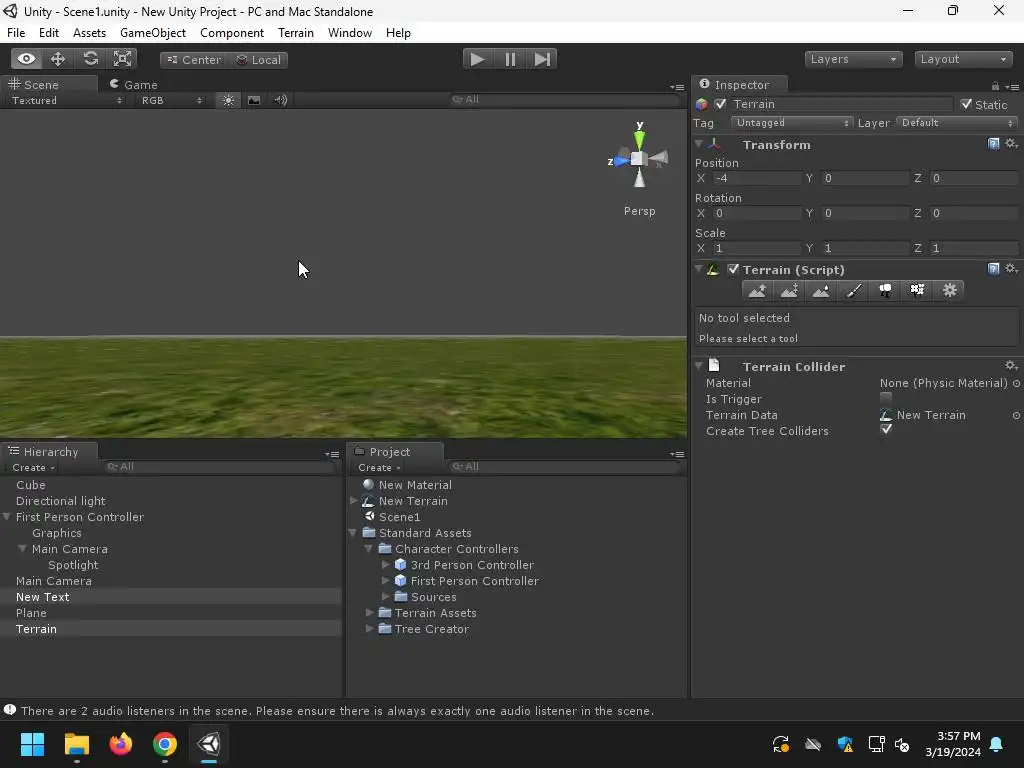
Task: Open the Hierarchy Create dropdown
Action: (x=33, y=468)
